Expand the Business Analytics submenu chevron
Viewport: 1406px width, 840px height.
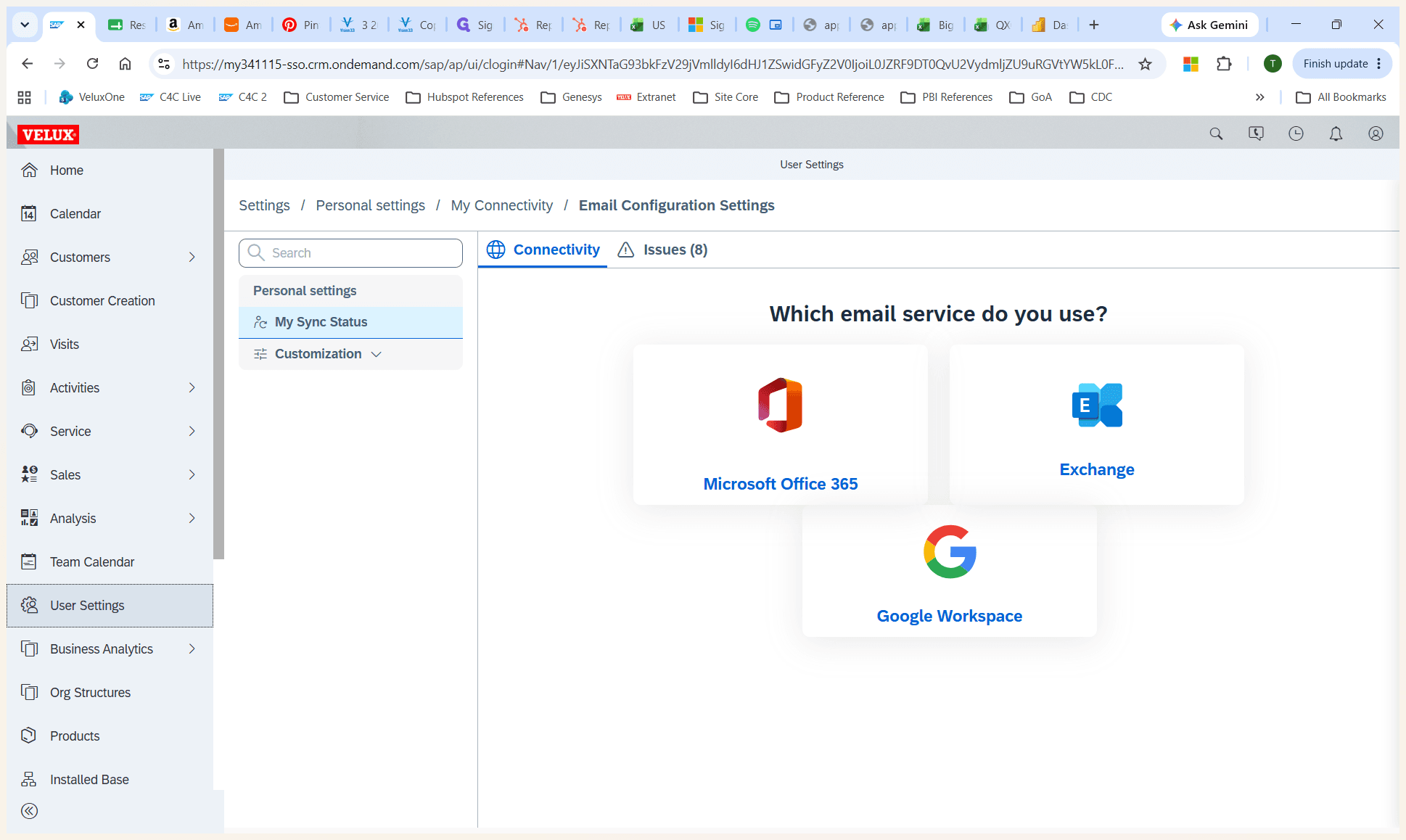[192, 649]
